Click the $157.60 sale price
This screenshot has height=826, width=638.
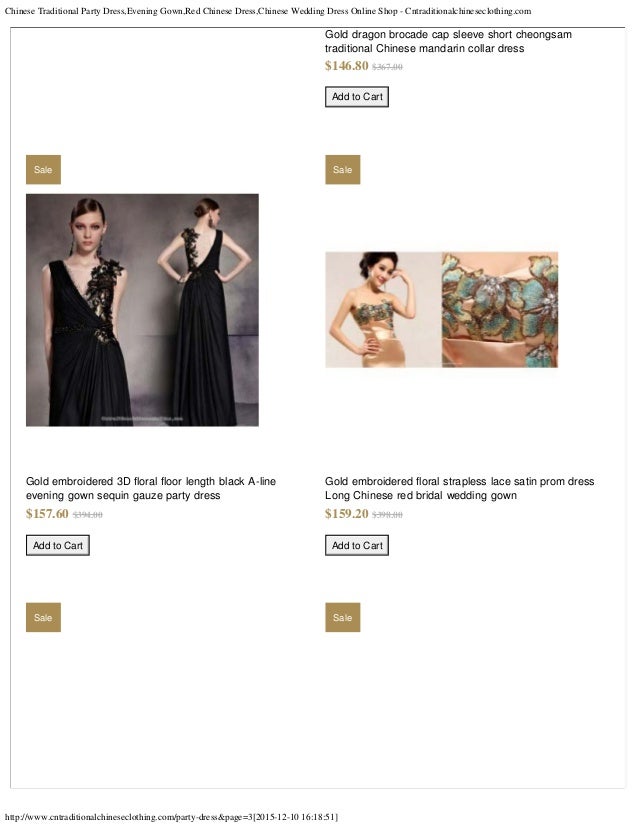47,514
